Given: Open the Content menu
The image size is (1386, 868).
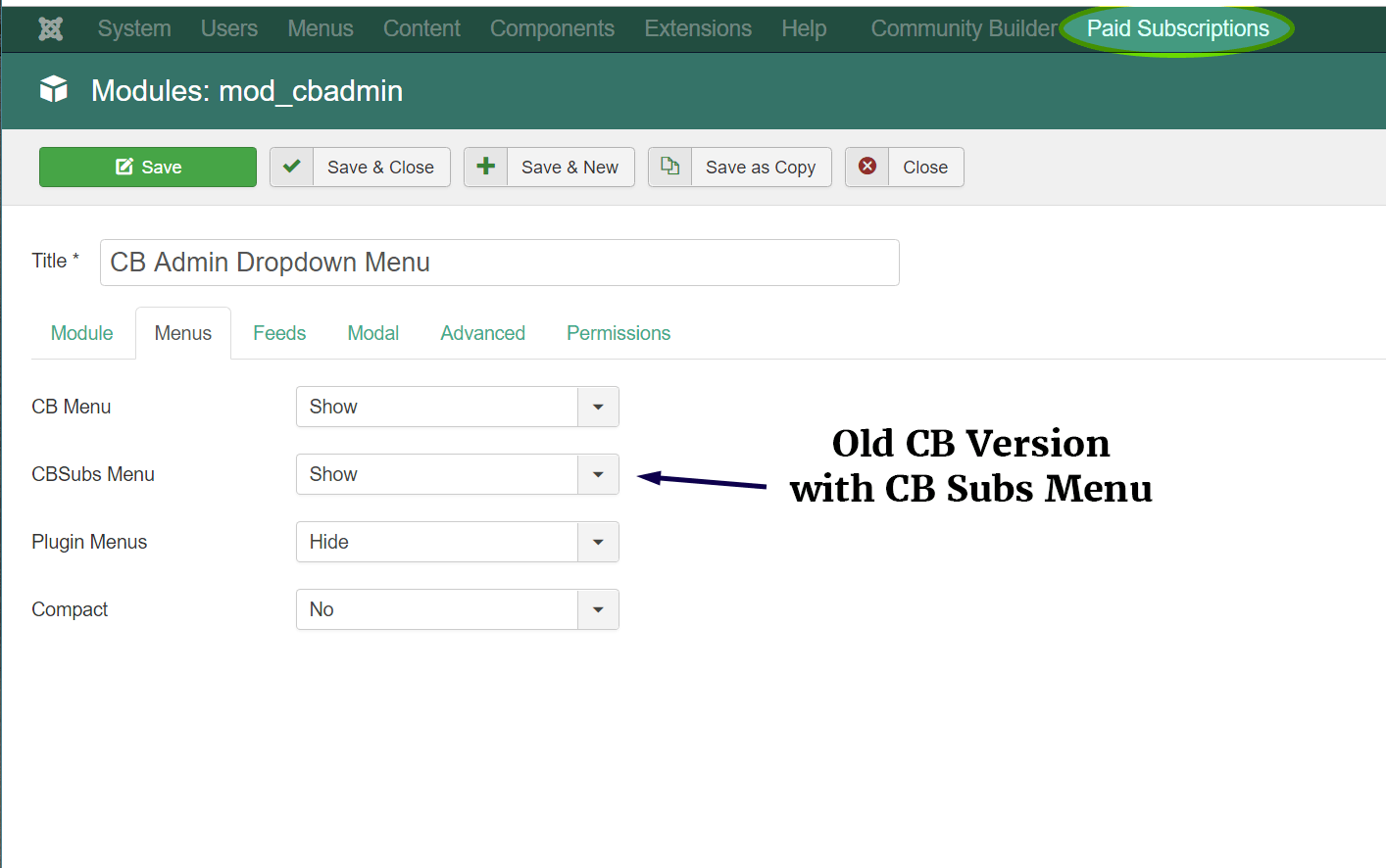Looking at the screenshot, I should pos(421,28).
